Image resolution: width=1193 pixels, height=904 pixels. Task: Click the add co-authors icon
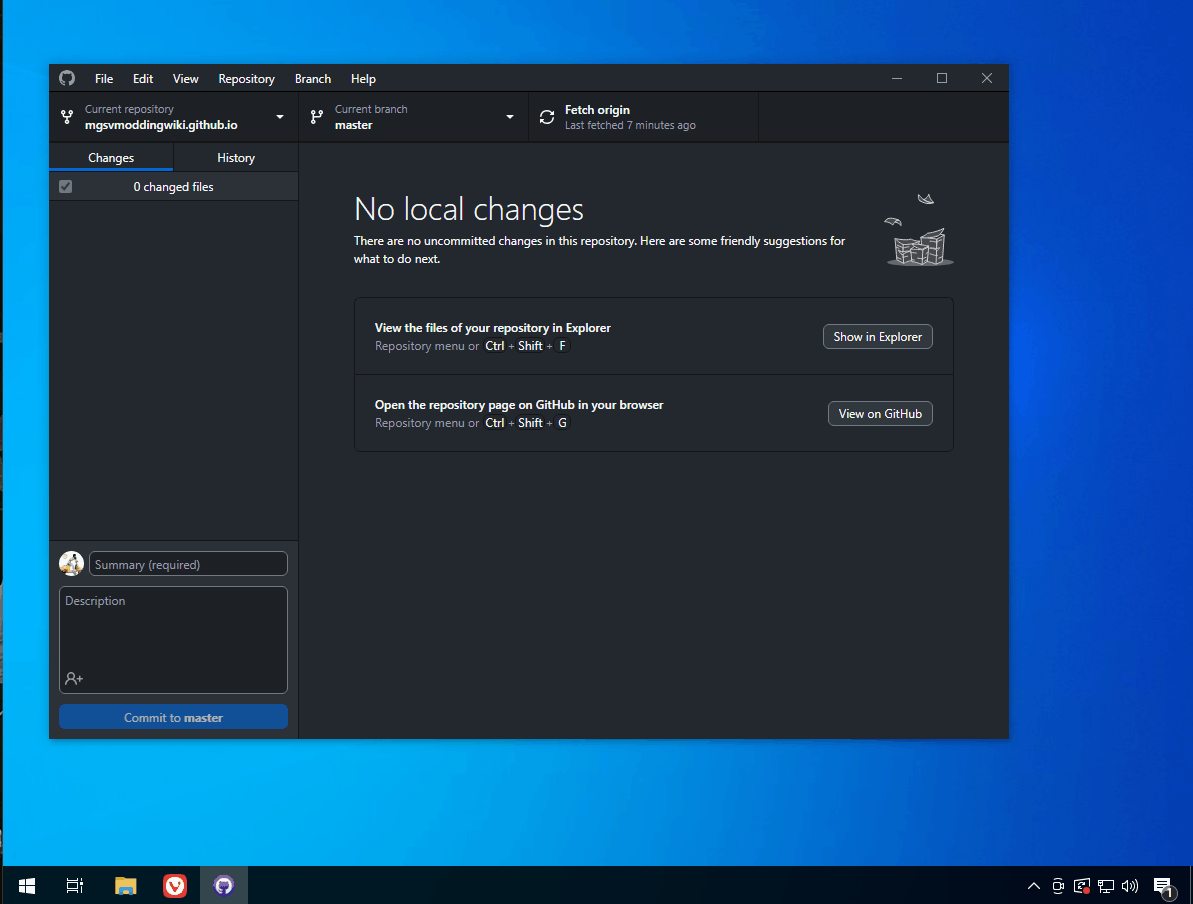coord(74,678)
